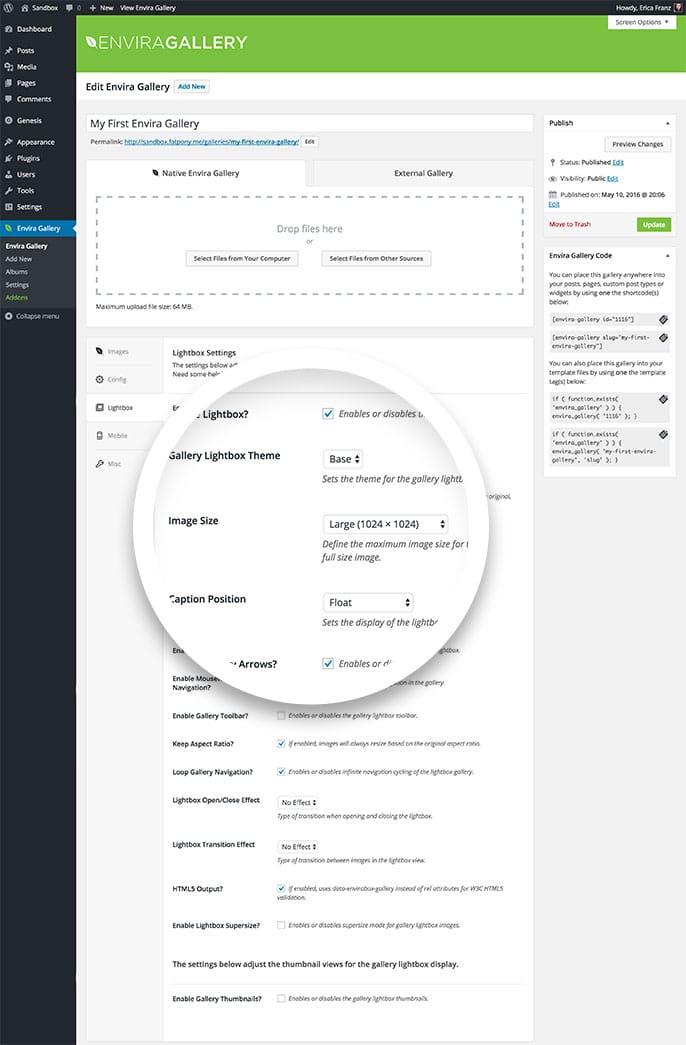Edit the Public visibility setting

(613, 179)
